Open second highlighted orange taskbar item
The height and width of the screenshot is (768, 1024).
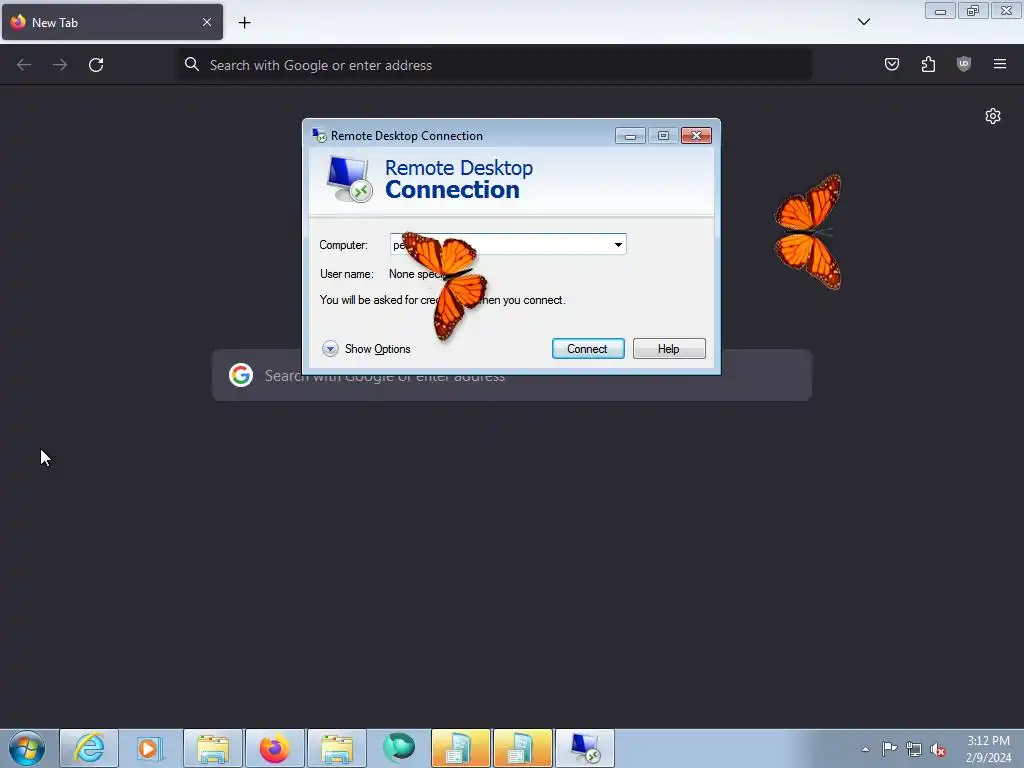click(x=522, y=748)
